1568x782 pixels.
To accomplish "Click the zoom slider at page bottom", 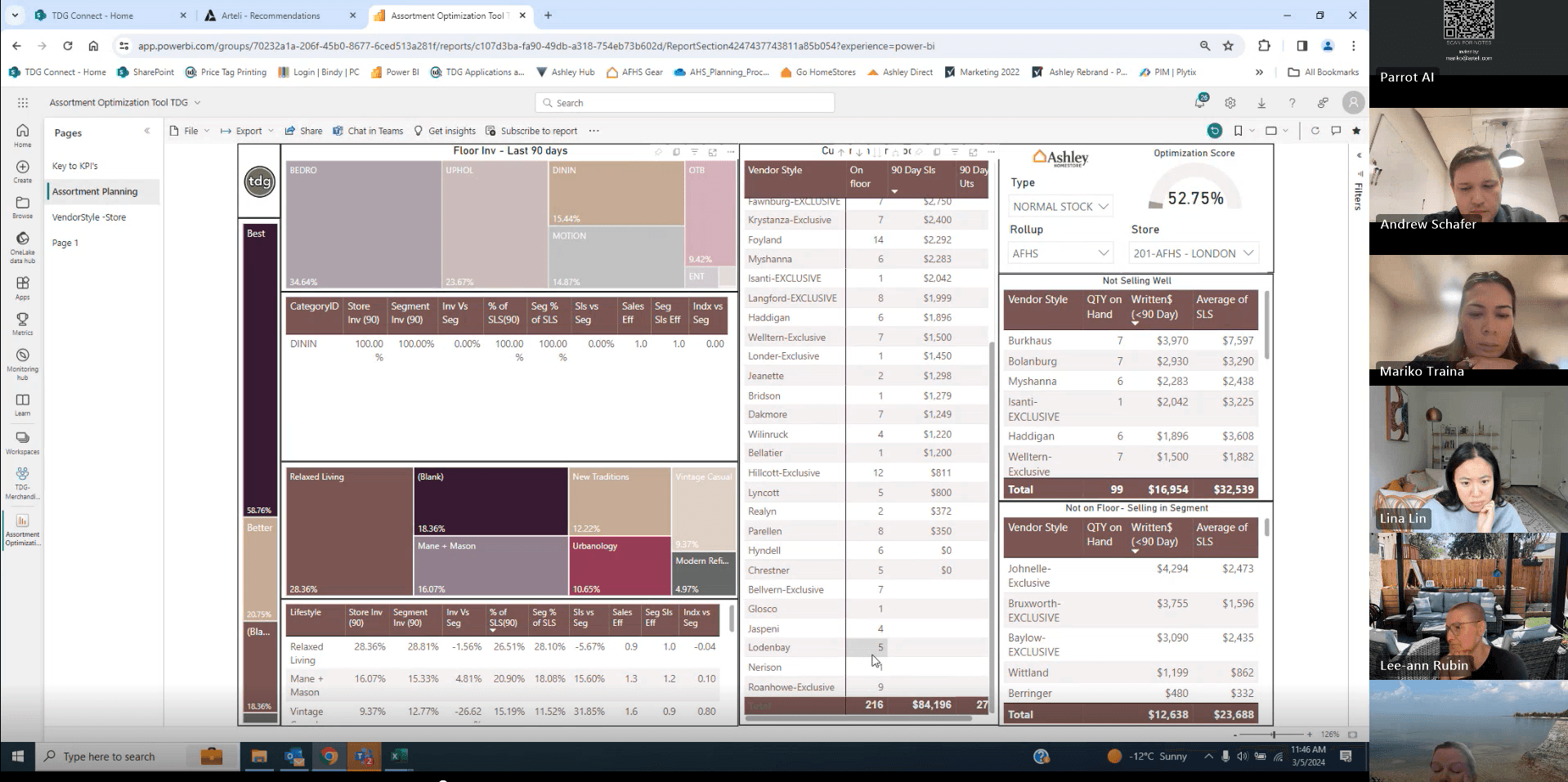I will [x=1273, y=735].
